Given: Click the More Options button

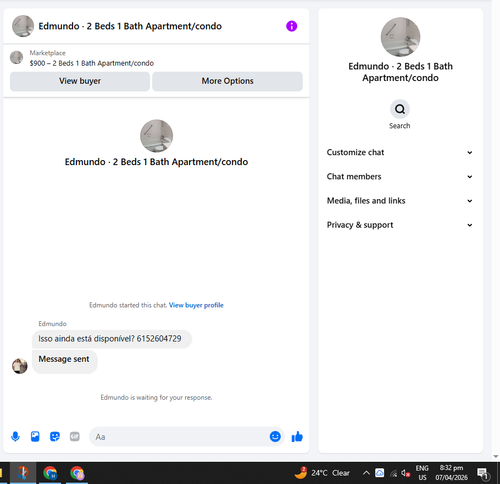Looking at the screenshot, I should pos(227,81).
